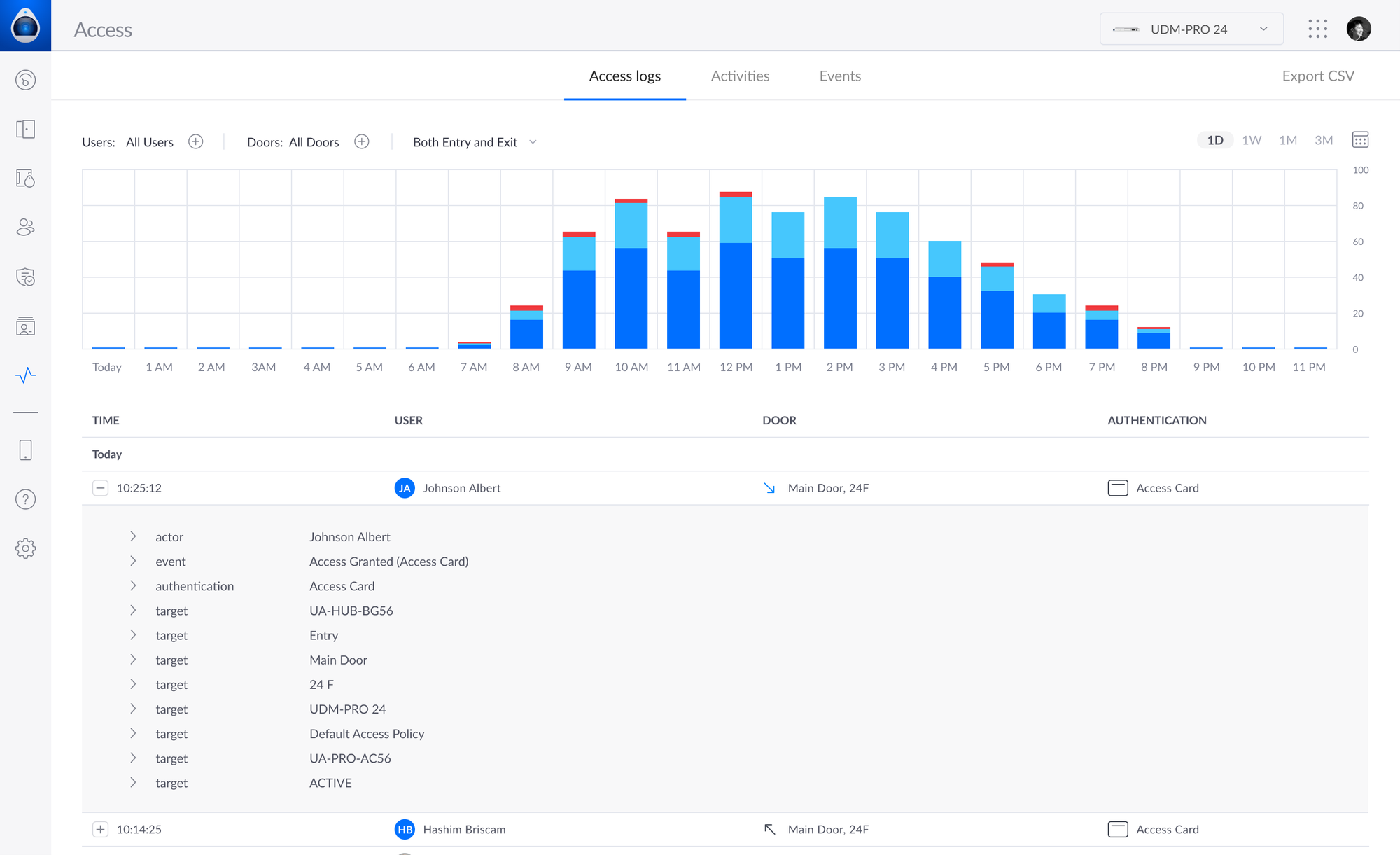
Task: Select the 1W time range
Action: click(1252, 140)
